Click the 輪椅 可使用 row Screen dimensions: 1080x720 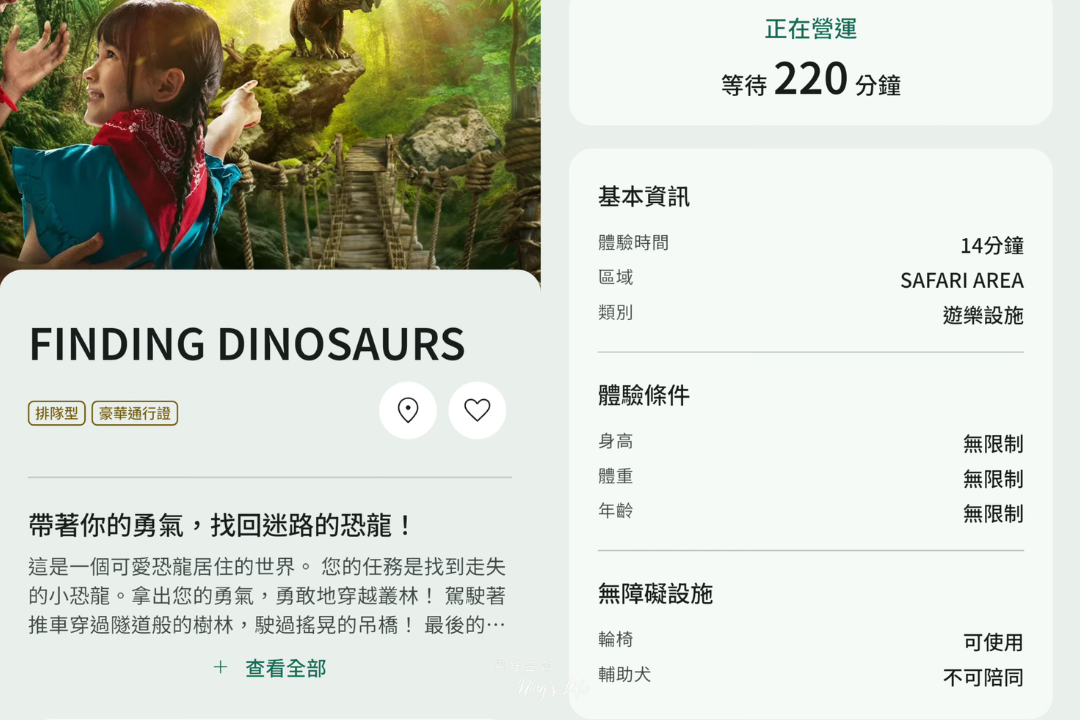[x=811, y=641]
